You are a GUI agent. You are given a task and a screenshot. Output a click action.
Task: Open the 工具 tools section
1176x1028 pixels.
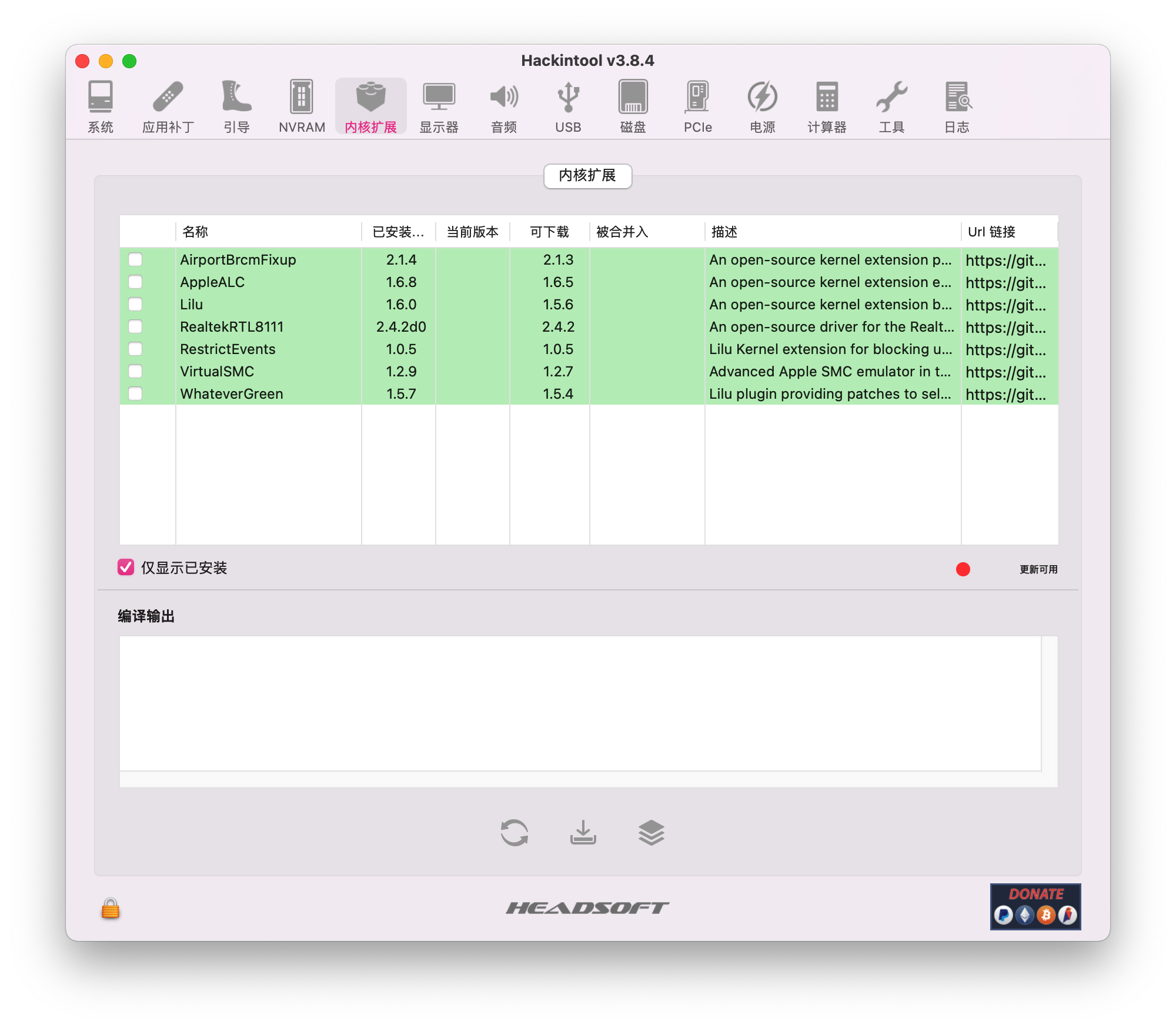point(891,106)
